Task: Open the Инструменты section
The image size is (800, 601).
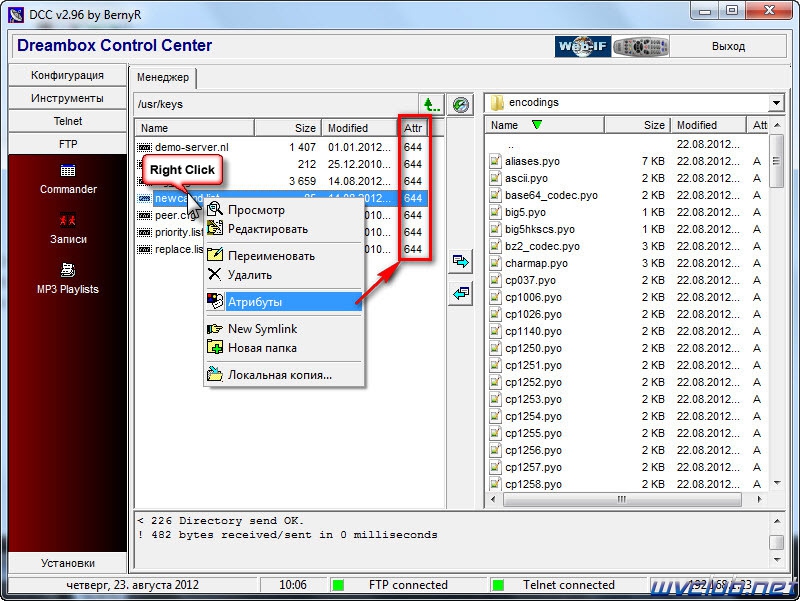Action: [x=67, y=98]
